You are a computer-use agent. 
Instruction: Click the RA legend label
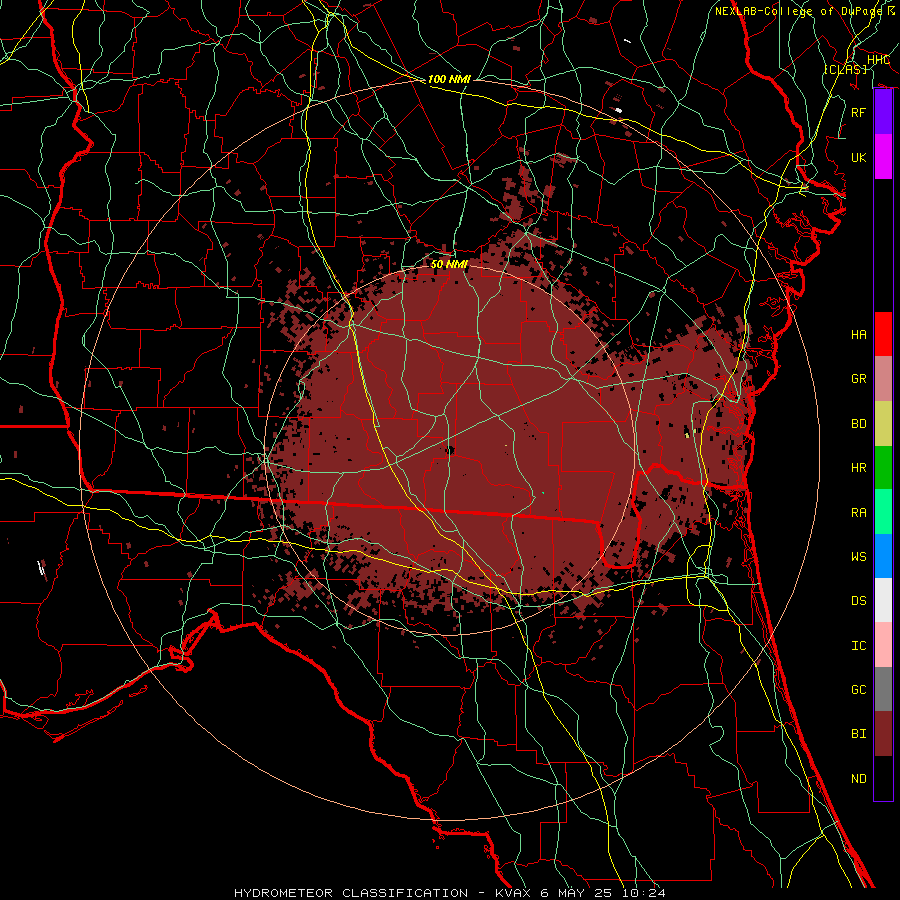tap(858, 513)
